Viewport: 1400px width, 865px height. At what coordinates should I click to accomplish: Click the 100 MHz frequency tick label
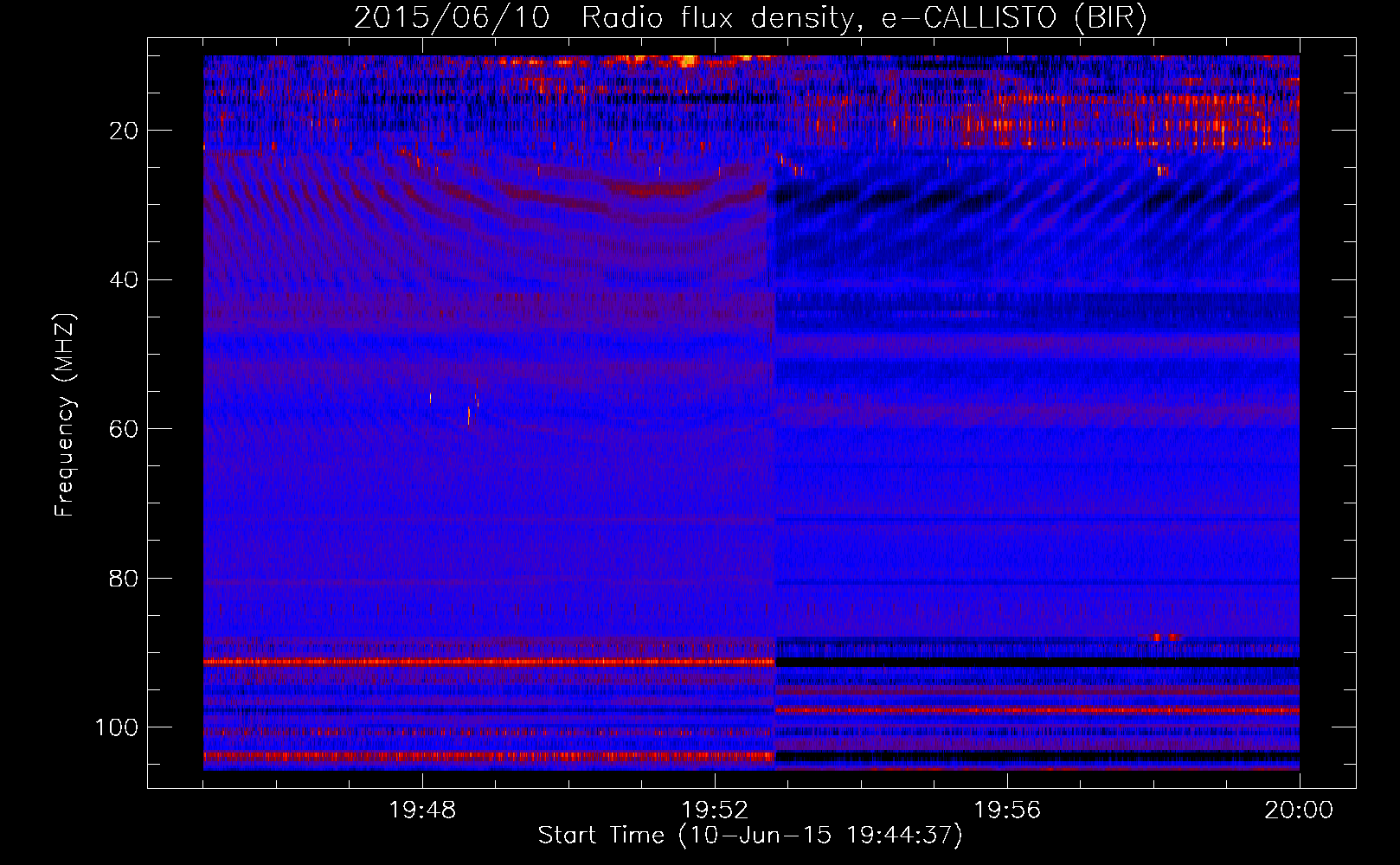[x=117, y=727]
